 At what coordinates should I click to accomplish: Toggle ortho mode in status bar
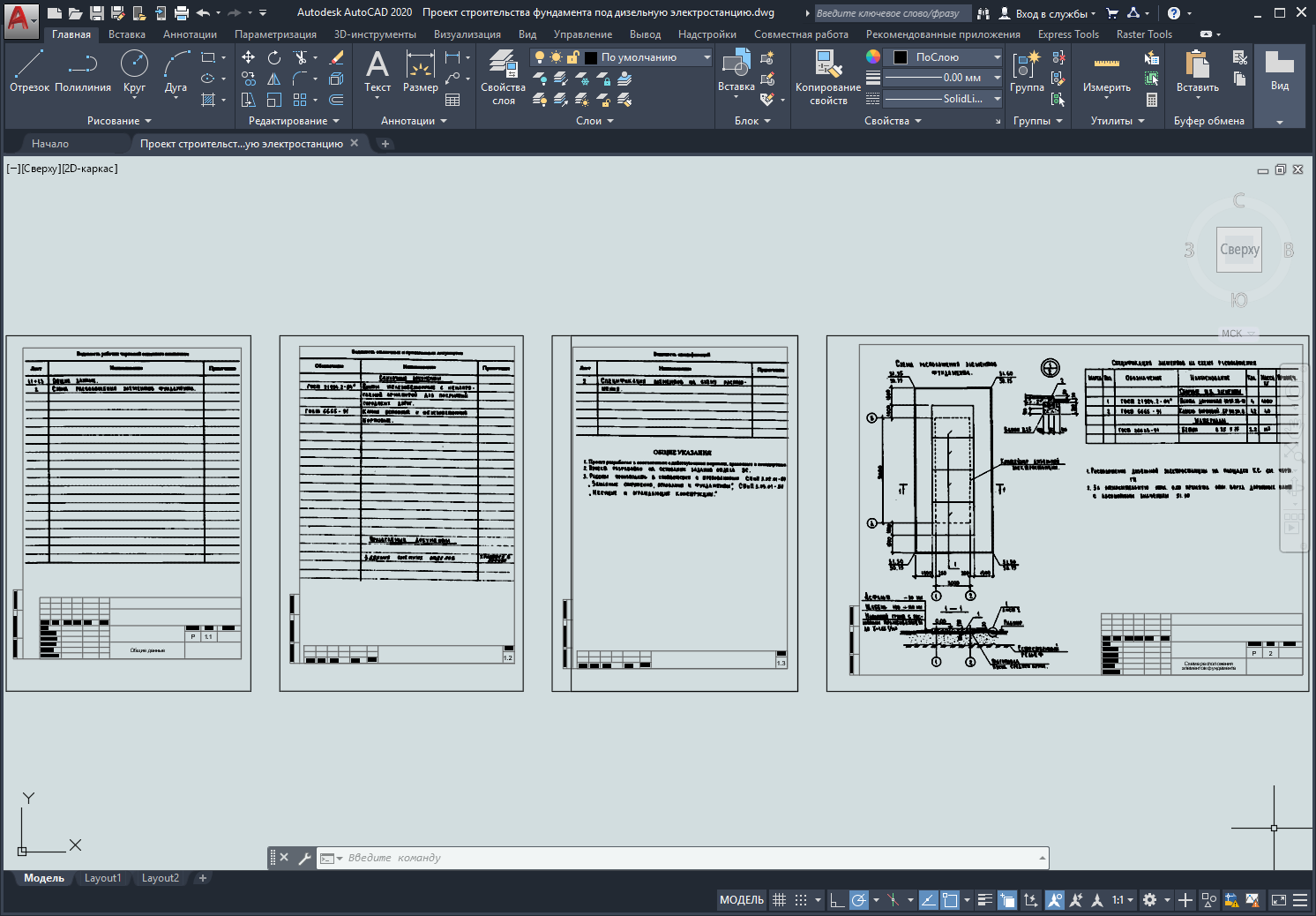[837, 900]
